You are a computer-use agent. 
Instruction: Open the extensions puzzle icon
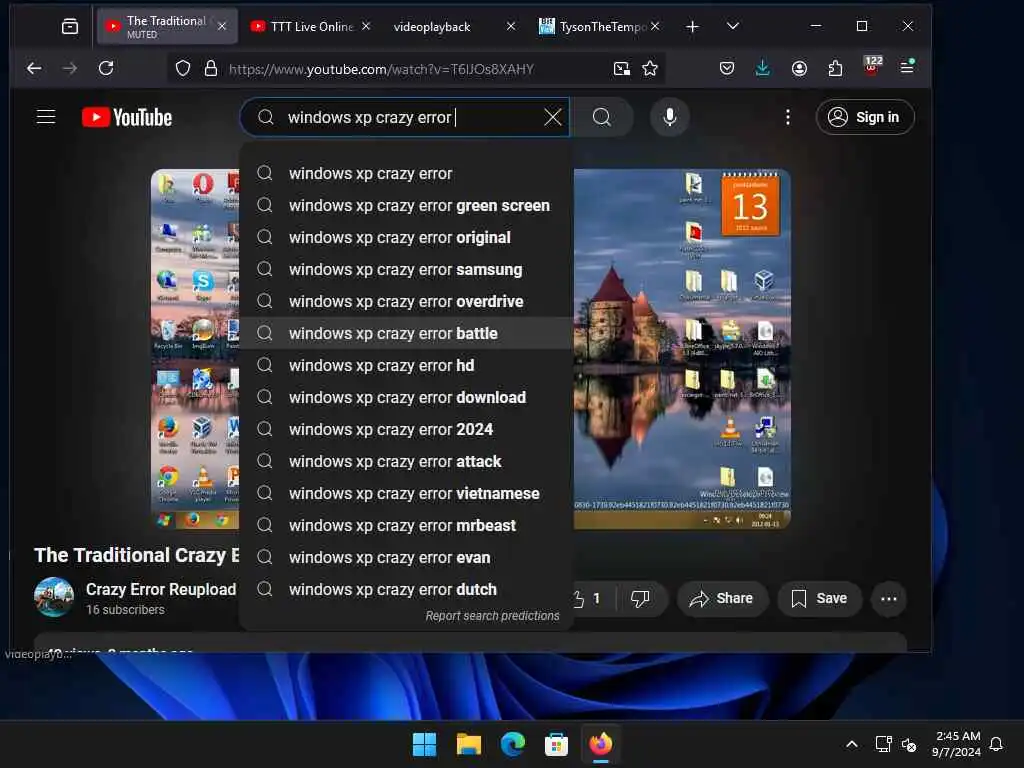click(835, 68)
